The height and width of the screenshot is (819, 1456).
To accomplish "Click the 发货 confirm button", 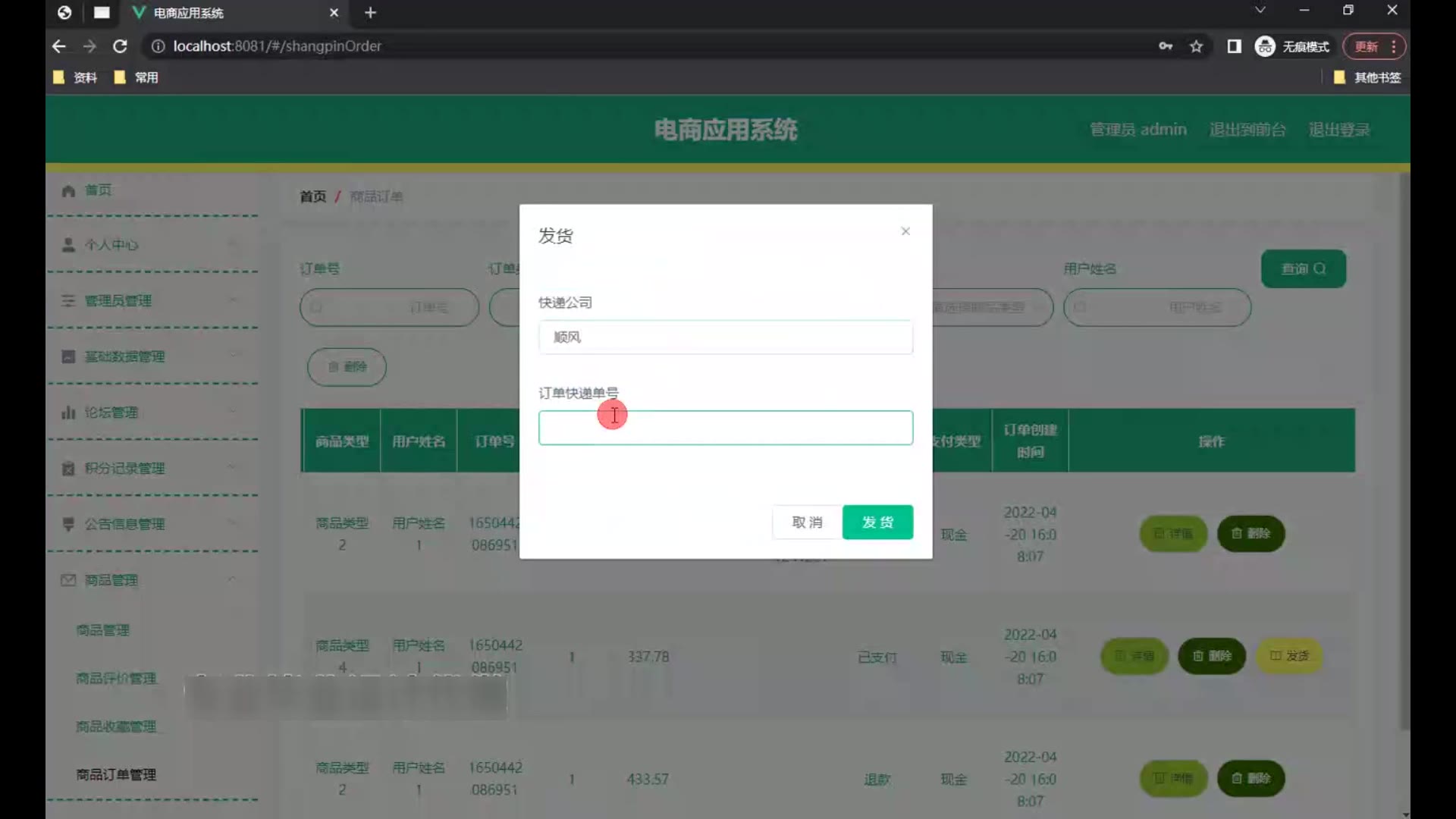I will (x=877, y=522).
